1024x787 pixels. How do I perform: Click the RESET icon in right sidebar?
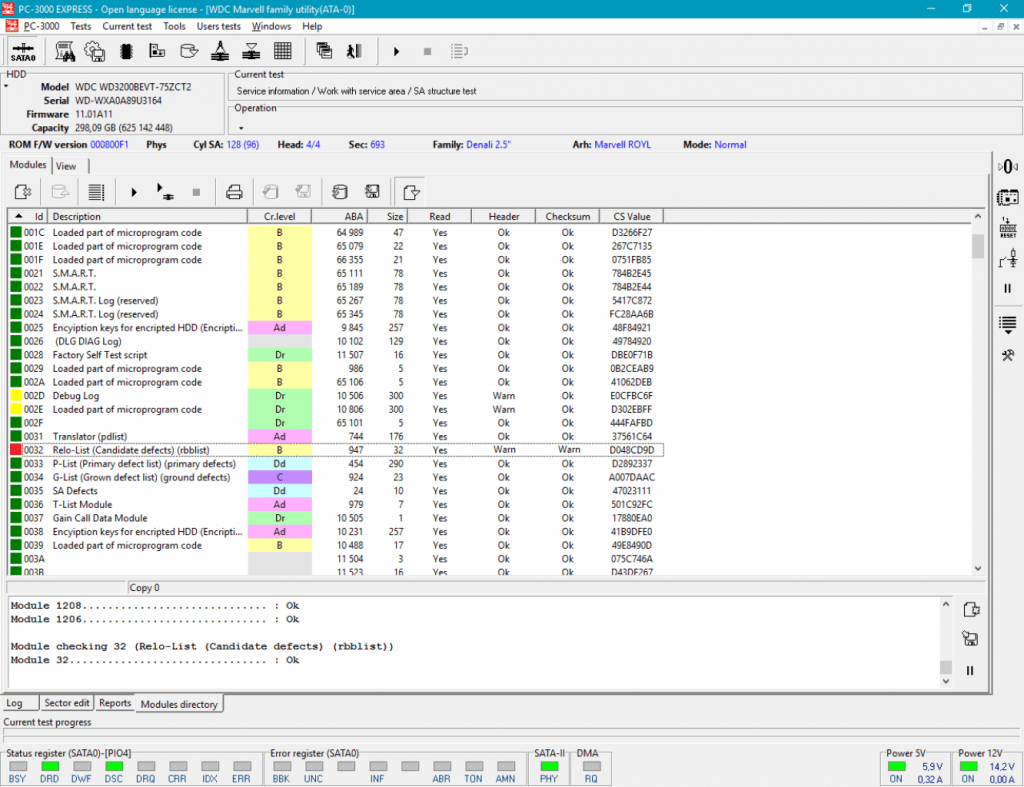tap(1008, 228)
